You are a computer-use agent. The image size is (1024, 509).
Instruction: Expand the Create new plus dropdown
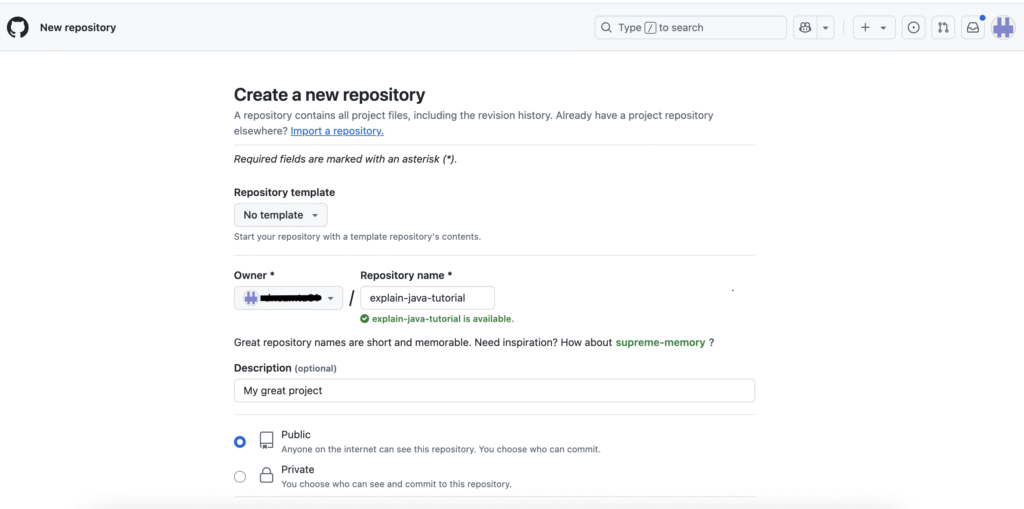click(873, 28)
